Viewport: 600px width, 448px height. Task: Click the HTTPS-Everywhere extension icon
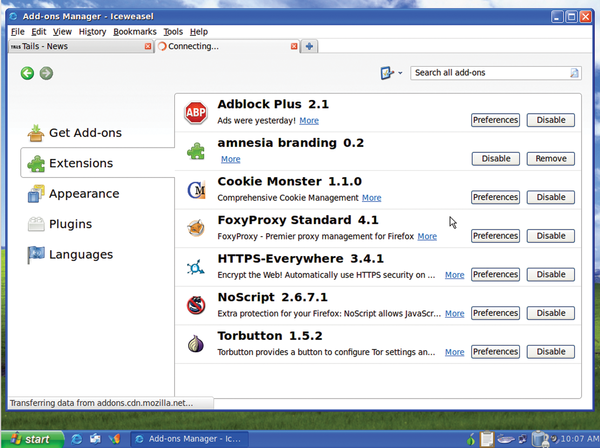pos(196,267)
